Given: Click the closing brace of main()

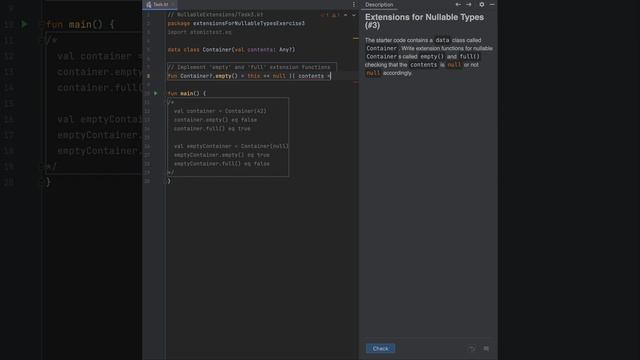Looking at the screenshot, I should 169,181.
